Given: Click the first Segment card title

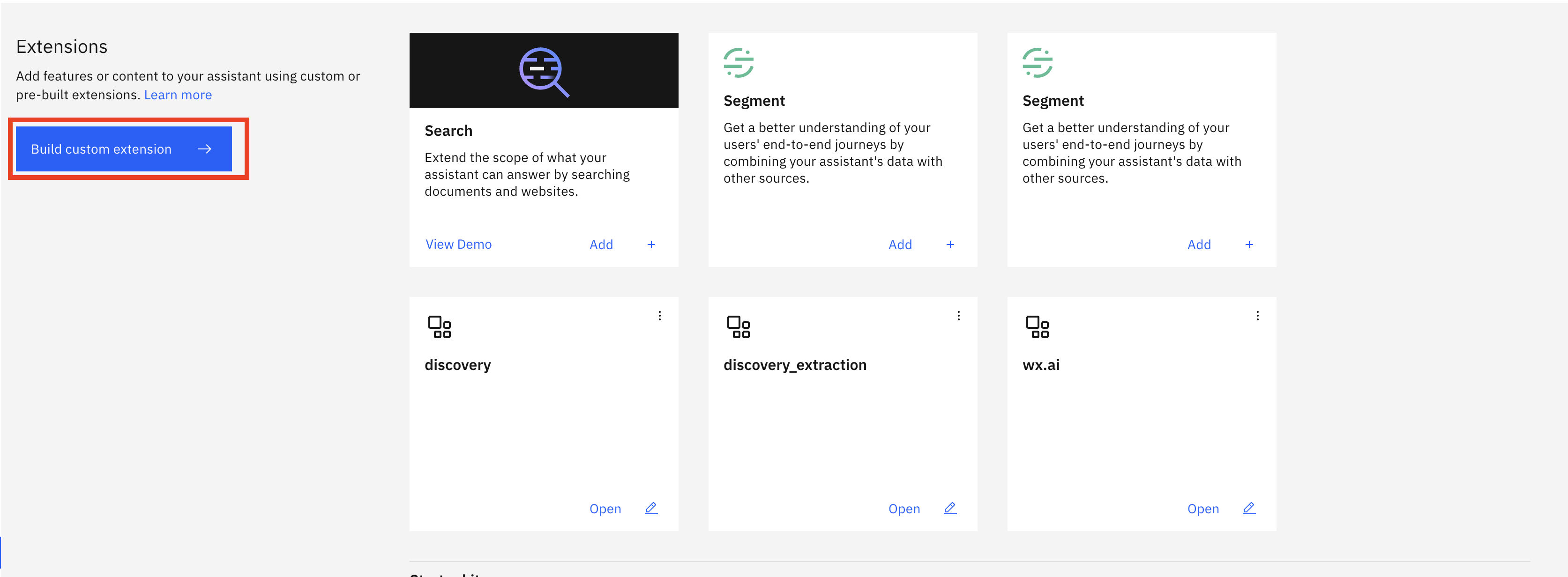Looking at the screenshot, I should [754, 101].
